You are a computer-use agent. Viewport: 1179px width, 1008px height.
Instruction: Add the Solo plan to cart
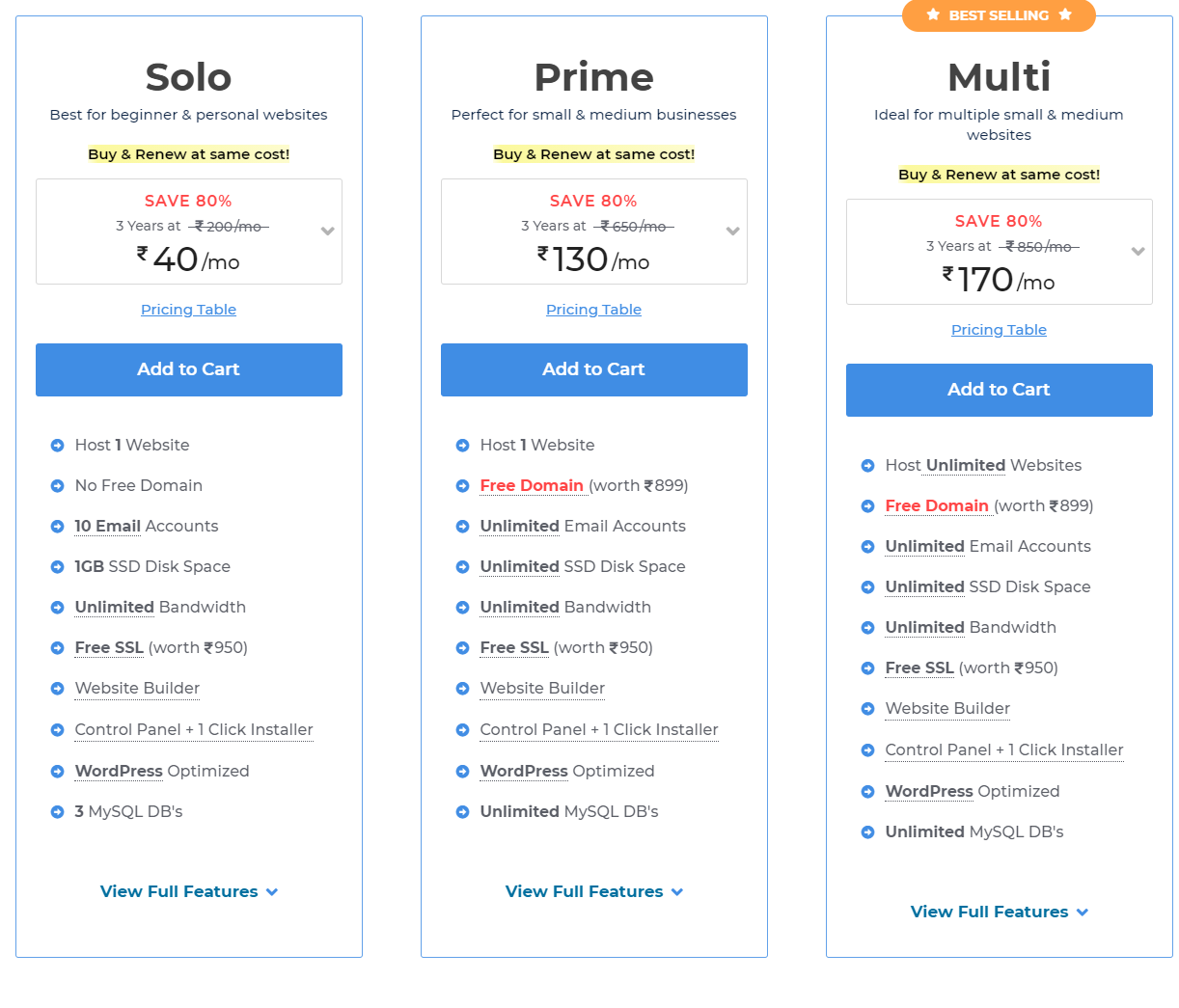pyautogui.click(x=189, y=369)
